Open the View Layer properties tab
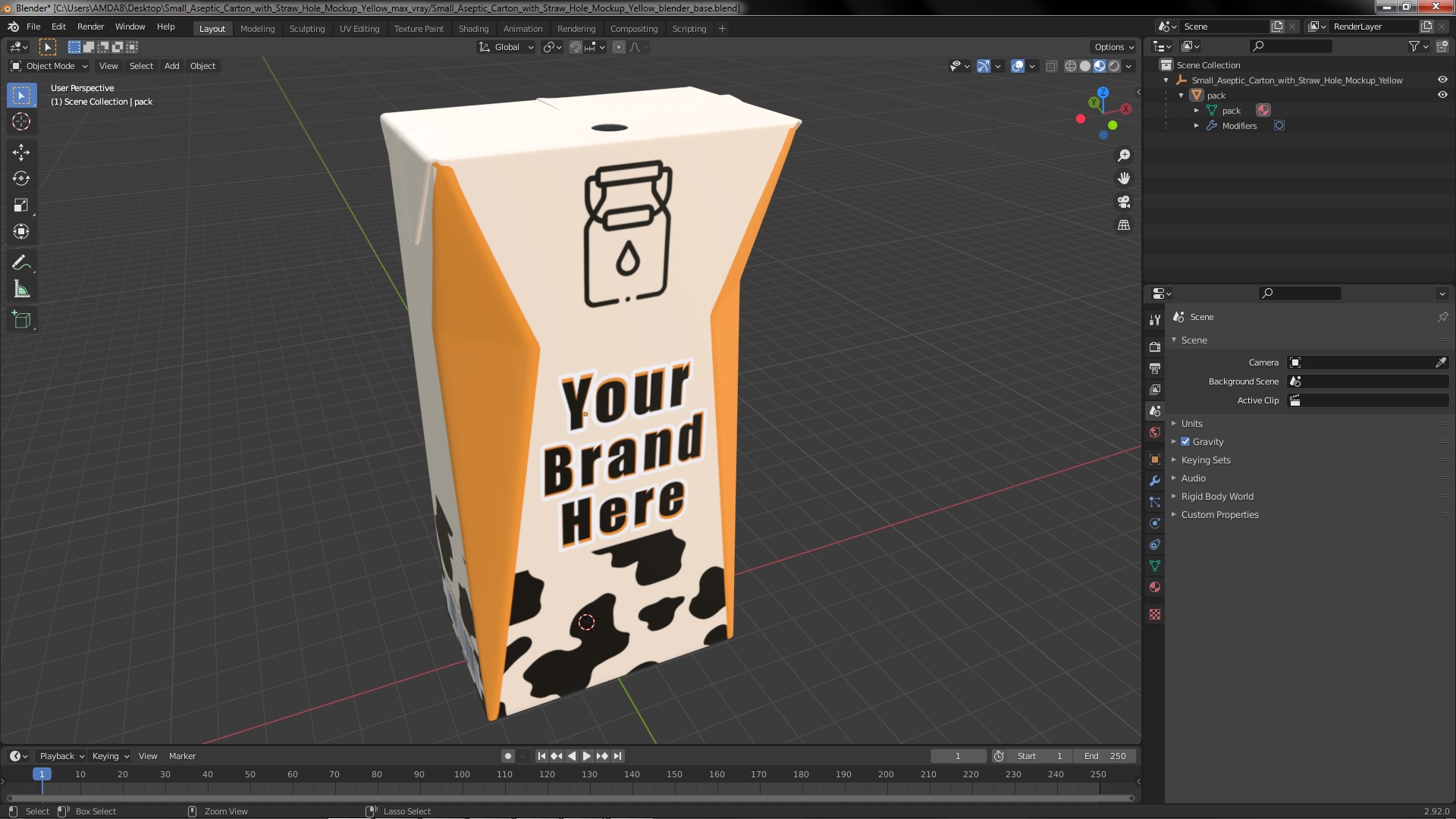1456x819 pixels. [1155, 389]
